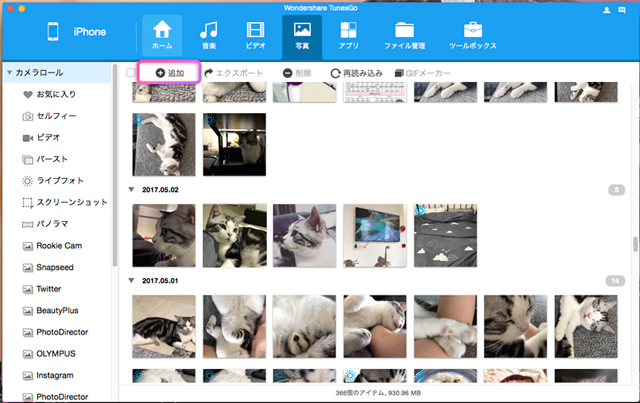Collapse the 2017.05.02 date group
This screenshot has width=640, height=403.
(x=131, y=189)
